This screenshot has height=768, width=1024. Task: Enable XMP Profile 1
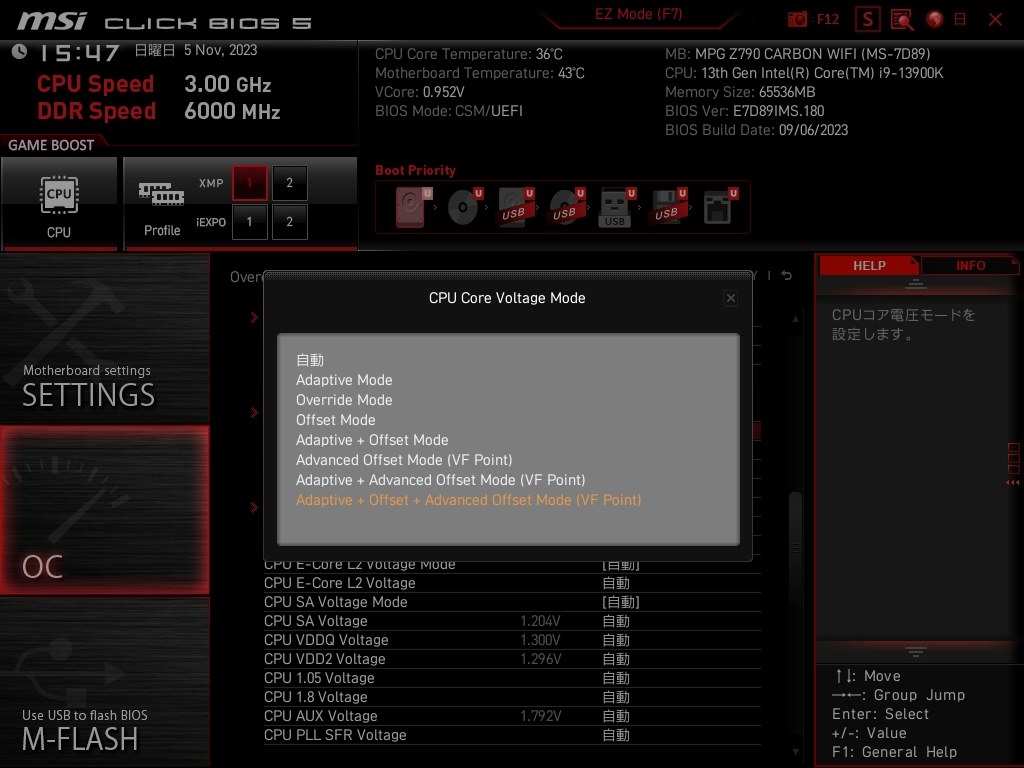[249, 183]
